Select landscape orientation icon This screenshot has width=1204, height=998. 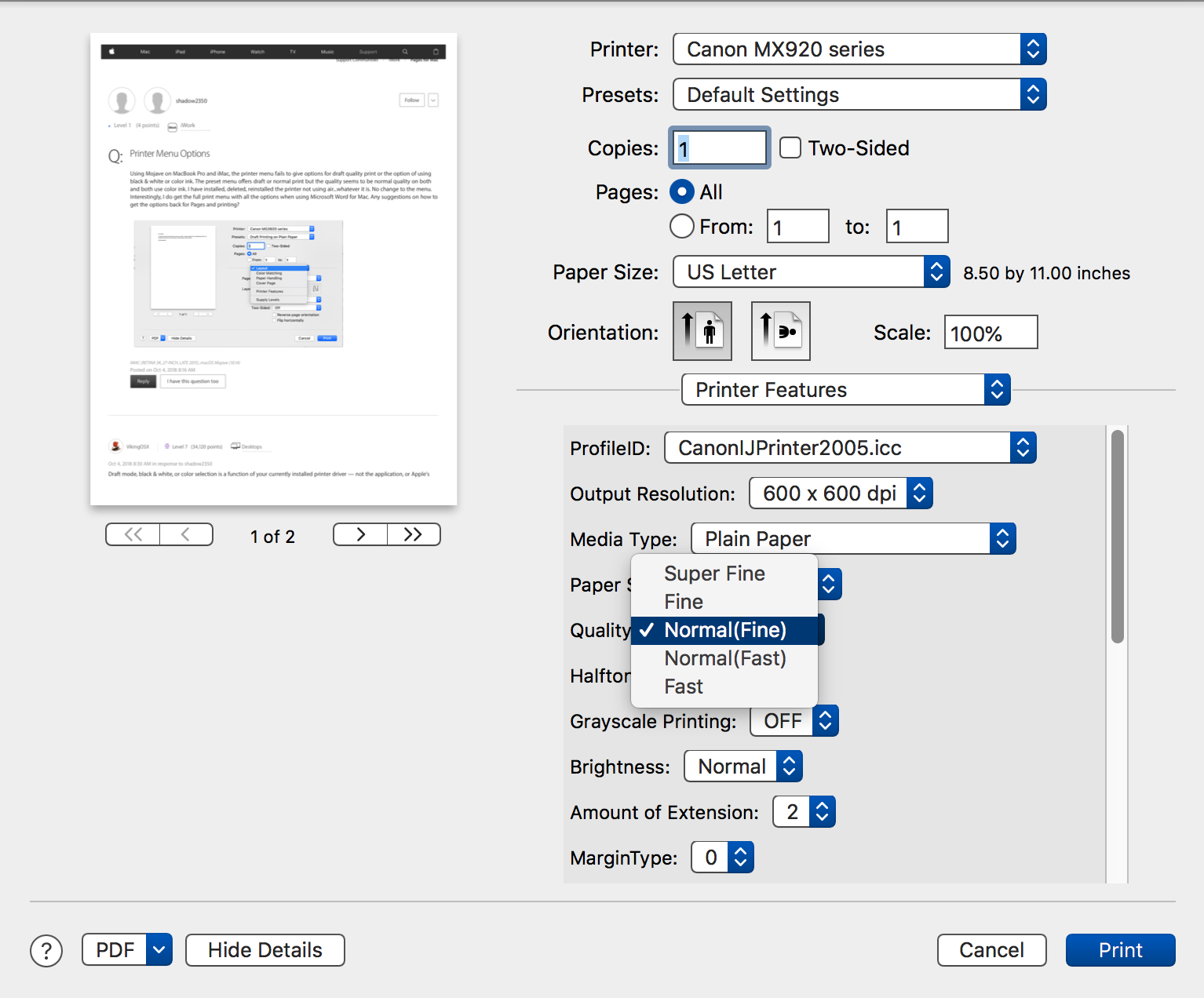779,330
